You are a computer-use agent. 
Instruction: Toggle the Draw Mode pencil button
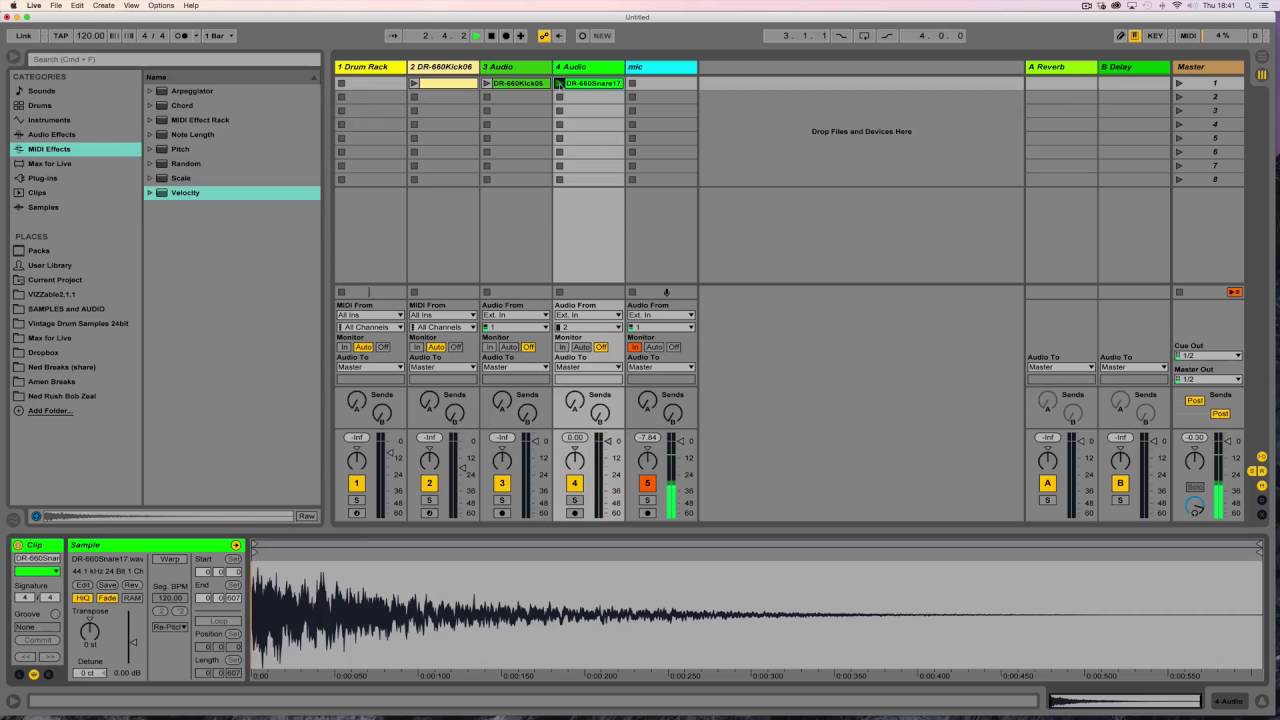click(1121, 36)
